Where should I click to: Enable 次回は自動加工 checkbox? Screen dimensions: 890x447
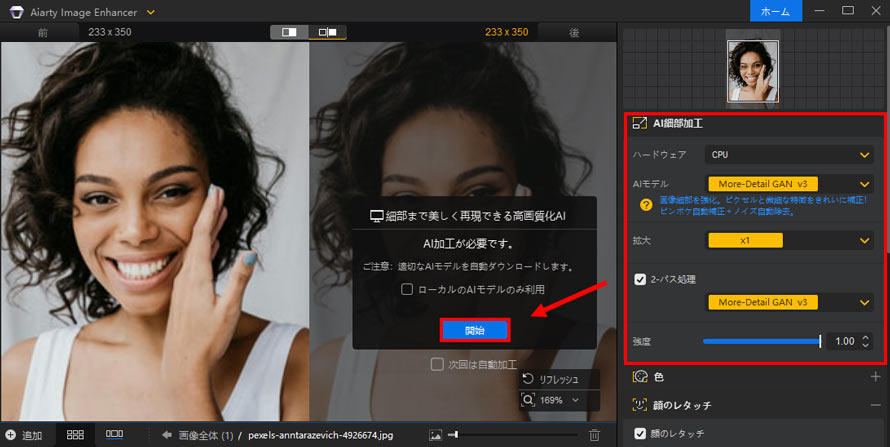point(436,364)
